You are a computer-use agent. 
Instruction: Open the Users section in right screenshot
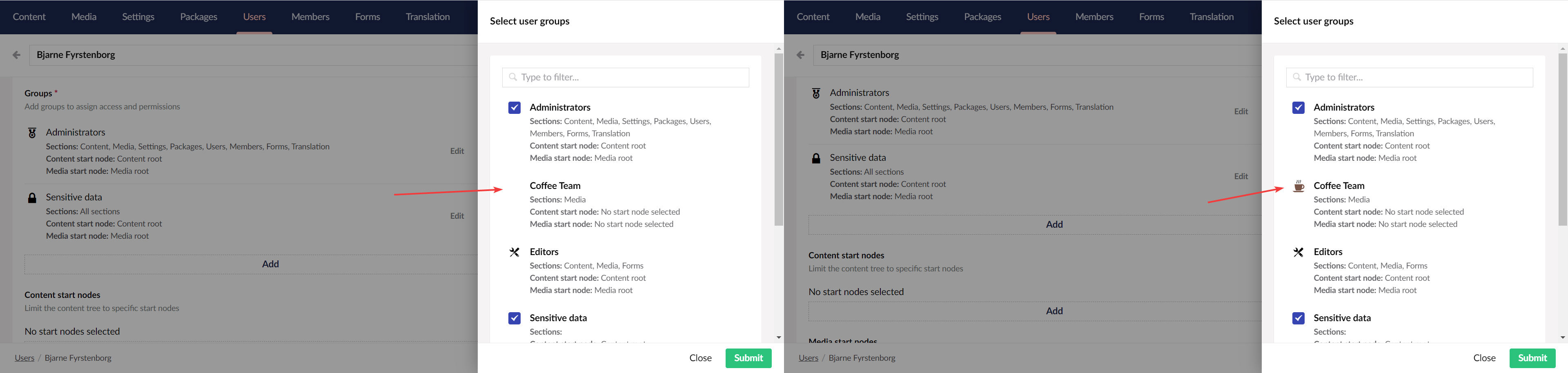click(1038, 17)
